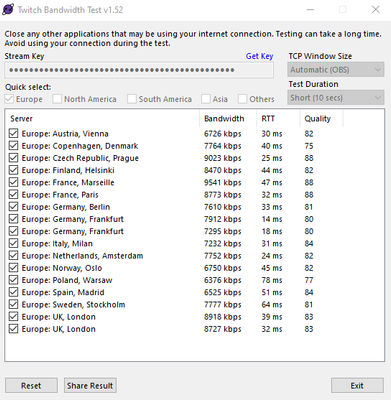Sort by the RTT column header
This screenshot has width=391, height=400.
tap(278, 119)
